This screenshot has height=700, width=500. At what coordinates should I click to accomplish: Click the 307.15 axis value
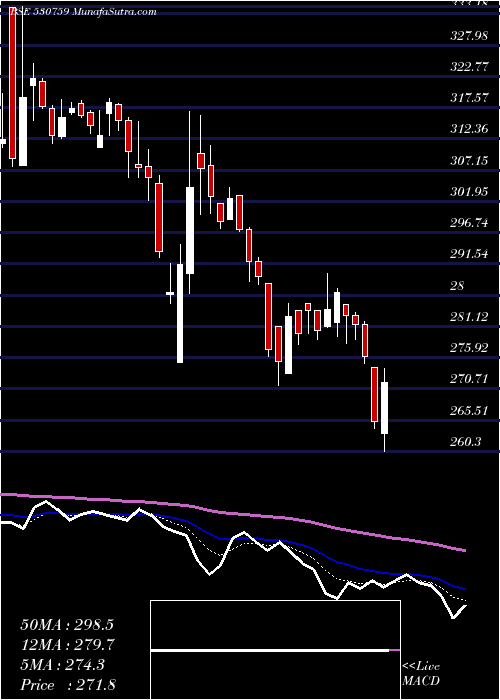pyautogui.click(x=469, y=160)
